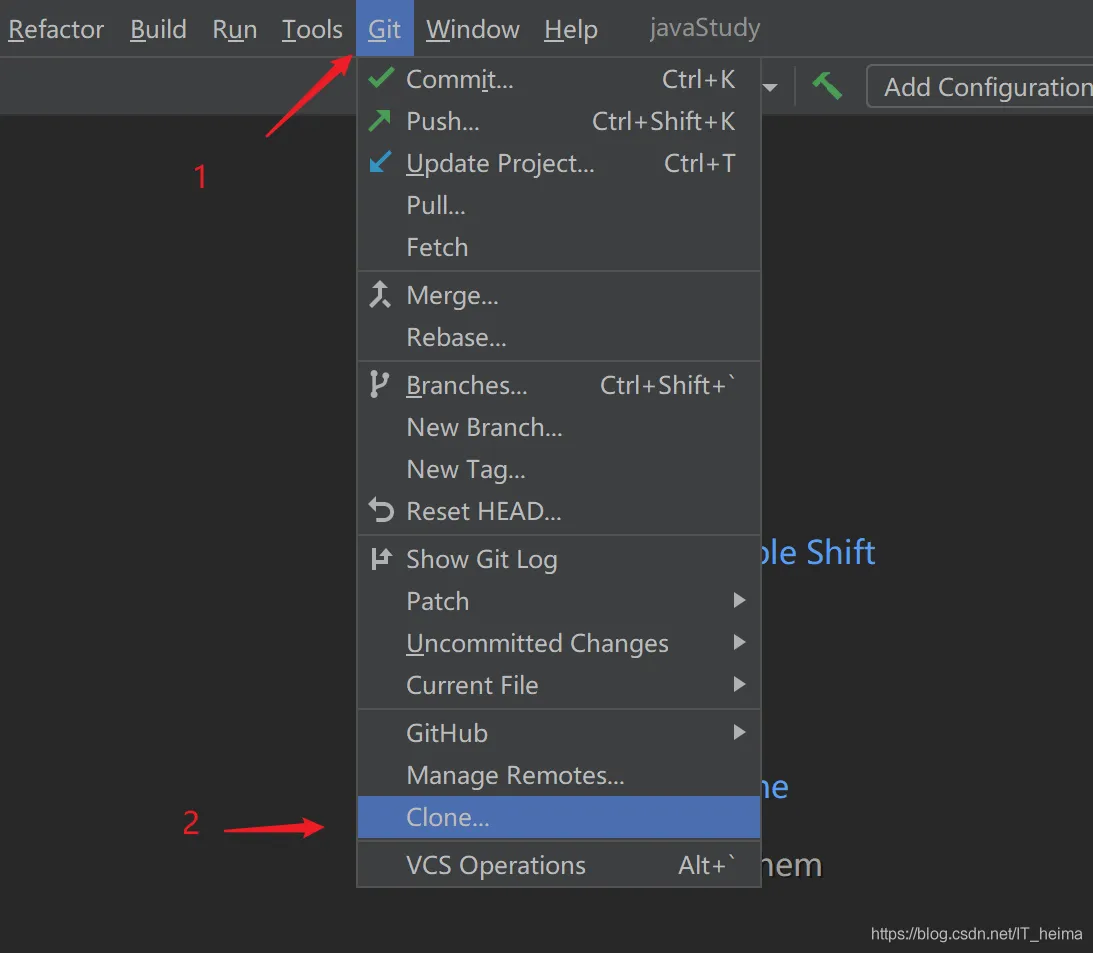Click the Branches icon in Git menu
This screenshot has height=953, width=1093.
[379, 385]
